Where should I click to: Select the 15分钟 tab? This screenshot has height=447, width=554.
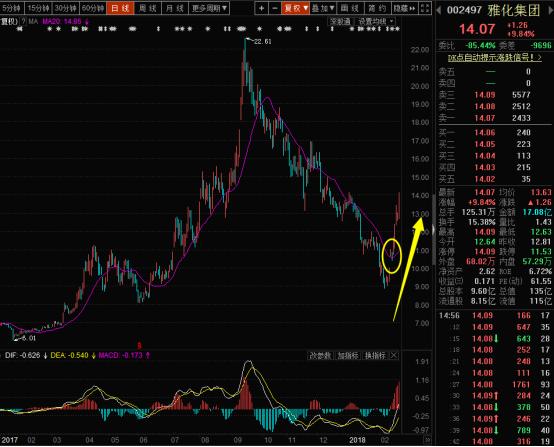tap(38, 8)
